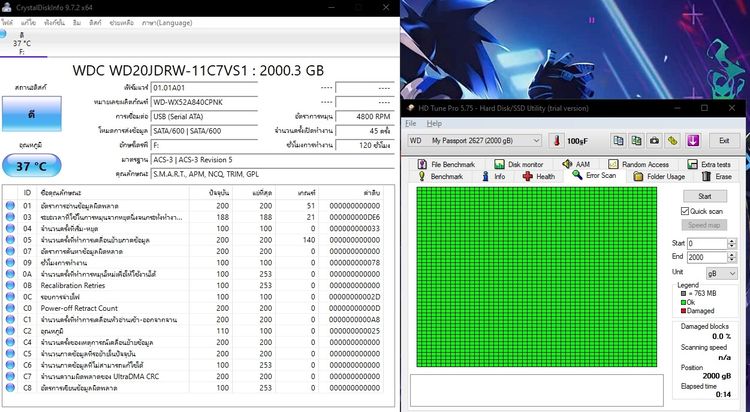Viewport: 750px width, 412px height.
Task: Click the Exit button in HD Tune
Action: click(724, 141)
